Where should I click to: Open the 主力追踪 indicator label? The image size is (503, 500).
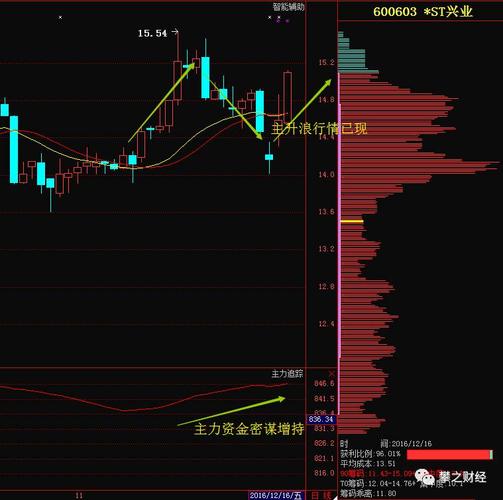pyautogui.click(x=287, y=374)
